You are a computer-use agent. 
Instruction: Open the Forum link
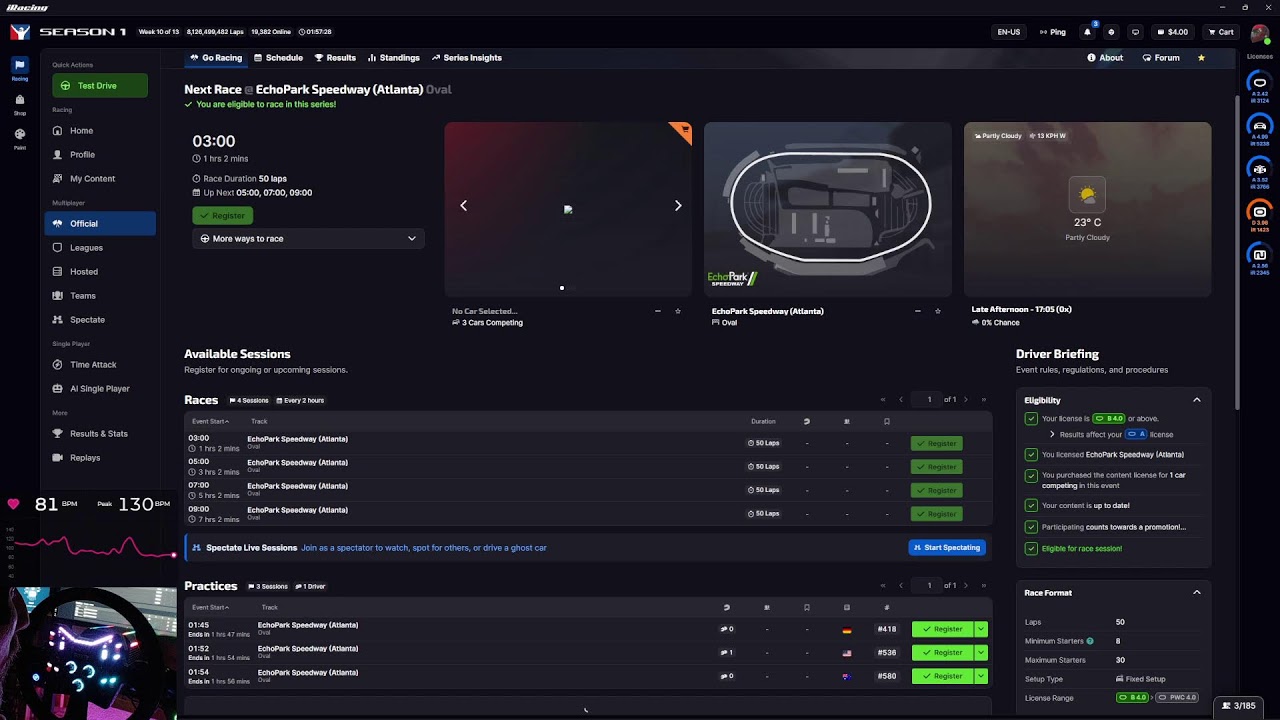1161,58
